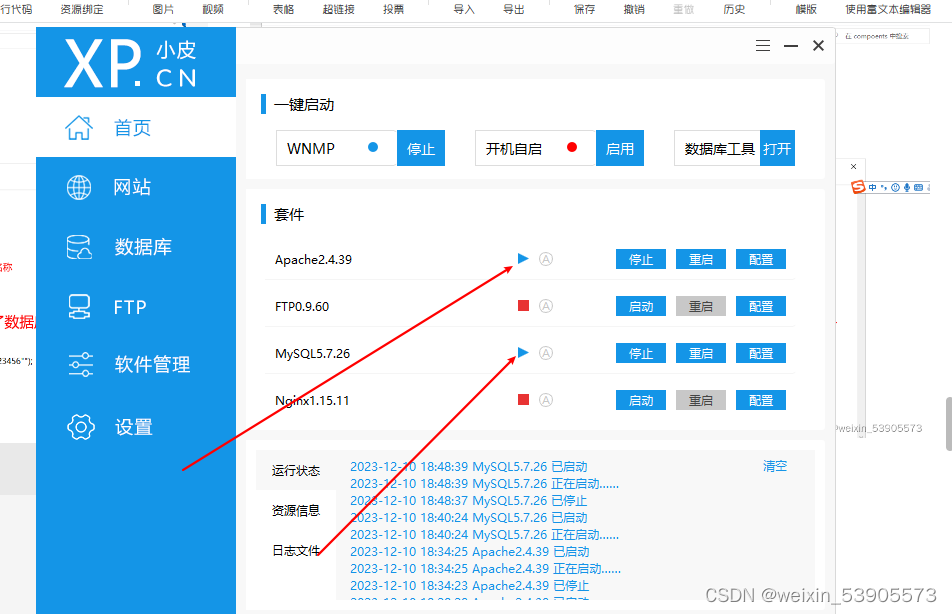Click 历史 in background editor toolbar

click(735, 9)
